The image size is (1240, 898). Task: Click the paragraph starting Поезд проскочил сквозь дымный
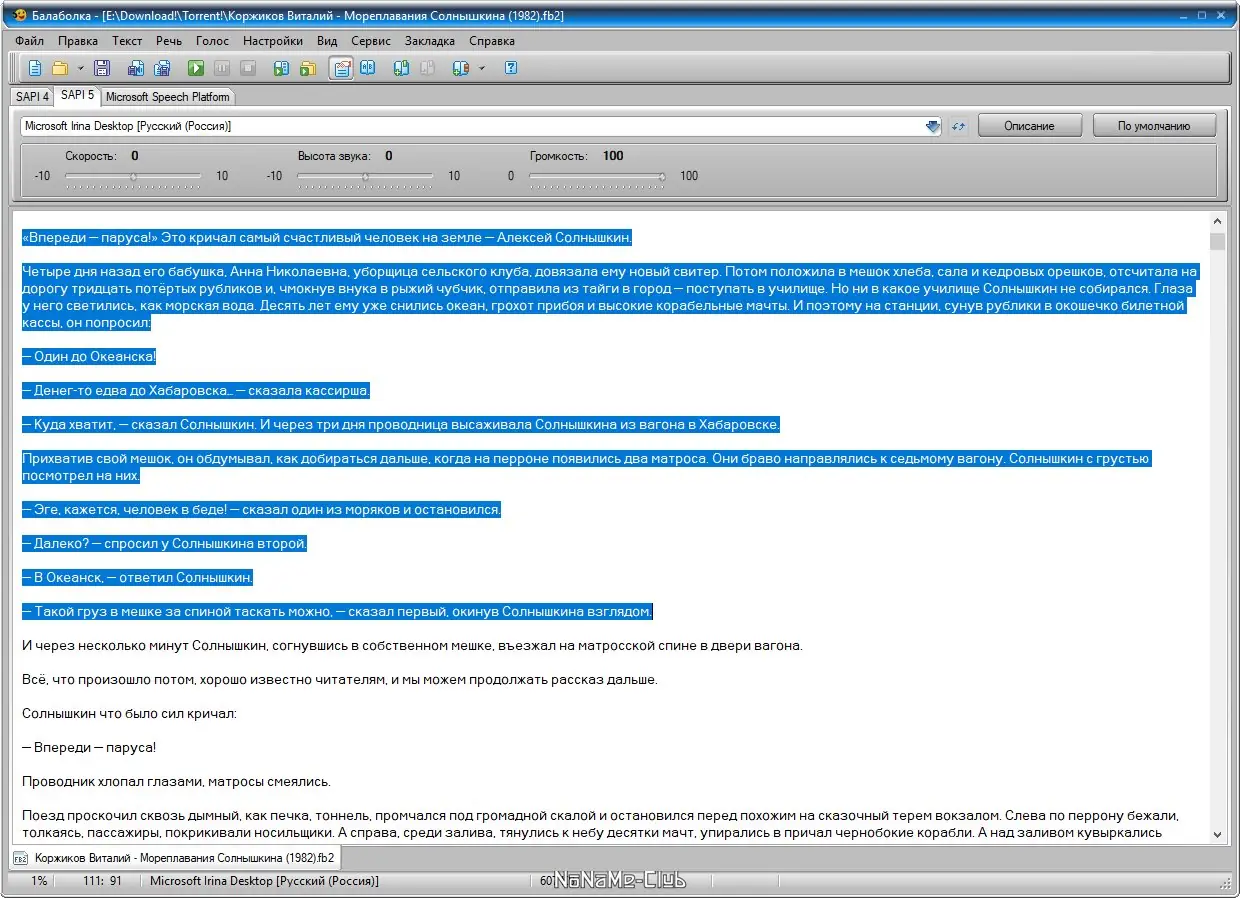pos(602,824)
